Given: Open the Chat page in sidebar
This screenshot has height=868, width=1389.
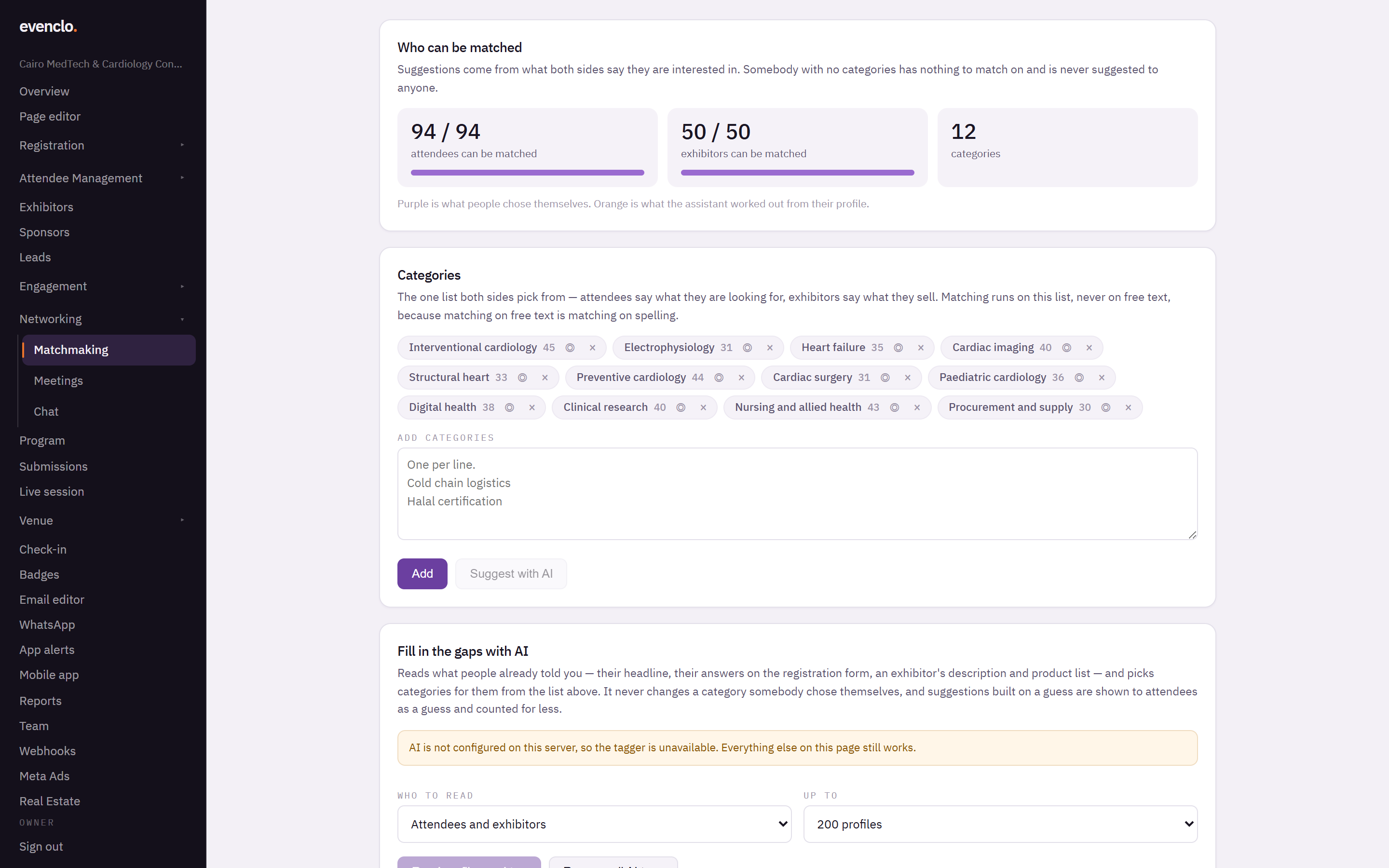Looking at the screenshot, I should click(109, 412).
